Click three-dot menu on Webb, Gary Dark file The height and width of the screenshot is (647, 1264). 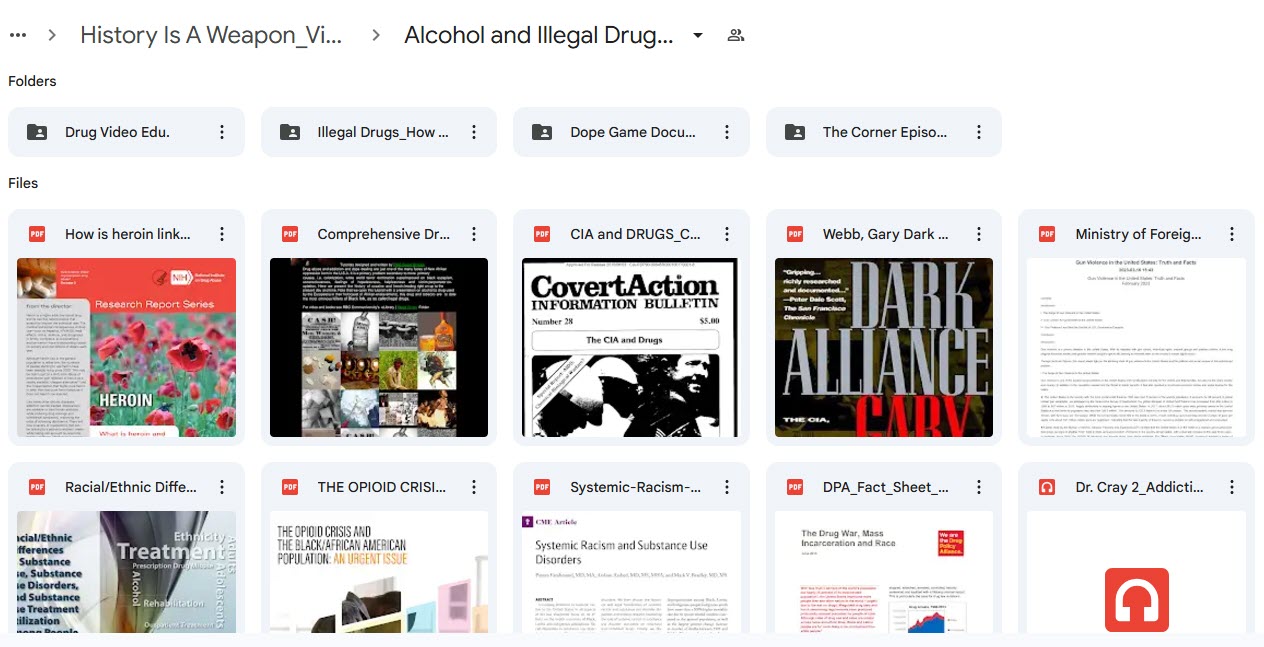(x=979, y=234)
